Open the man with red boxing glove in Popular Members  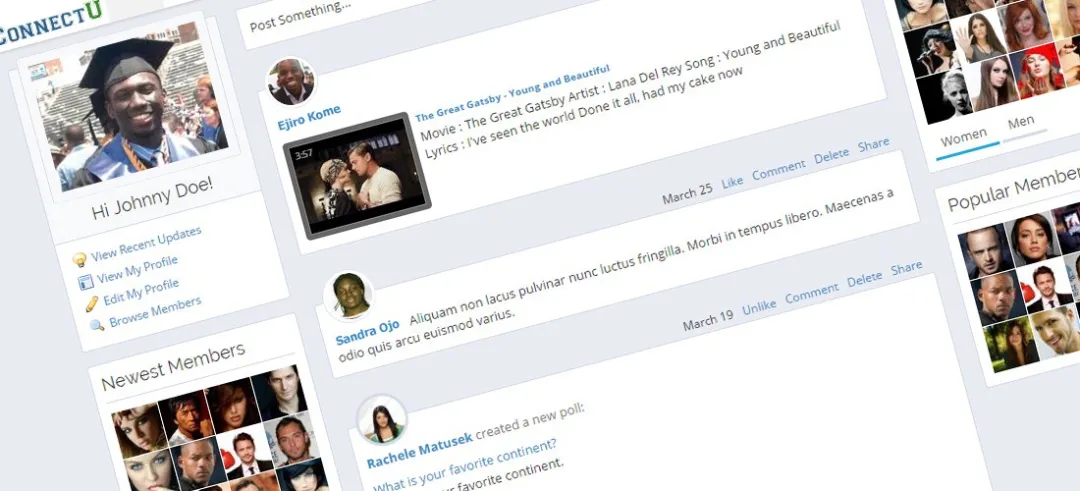pyautogui.click(x=1047, y=284)
